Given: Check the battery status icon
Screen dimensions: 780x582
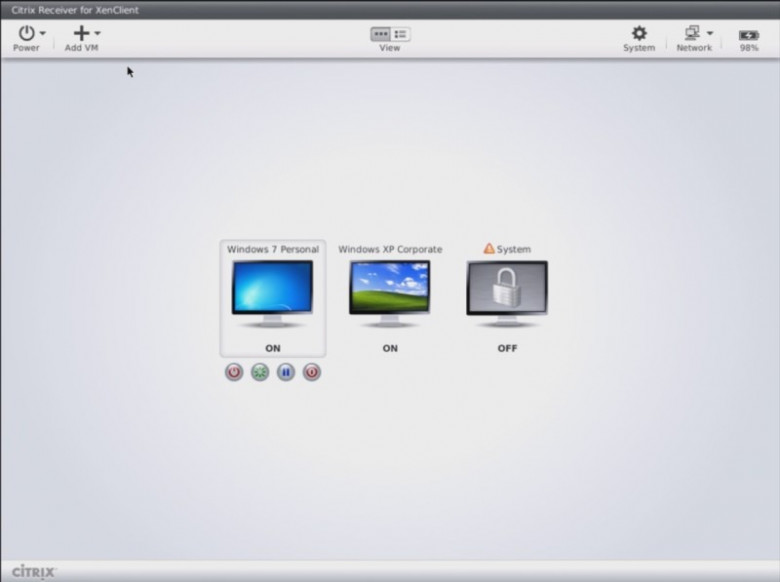Looking at the screenshot, I should point(749,35).
